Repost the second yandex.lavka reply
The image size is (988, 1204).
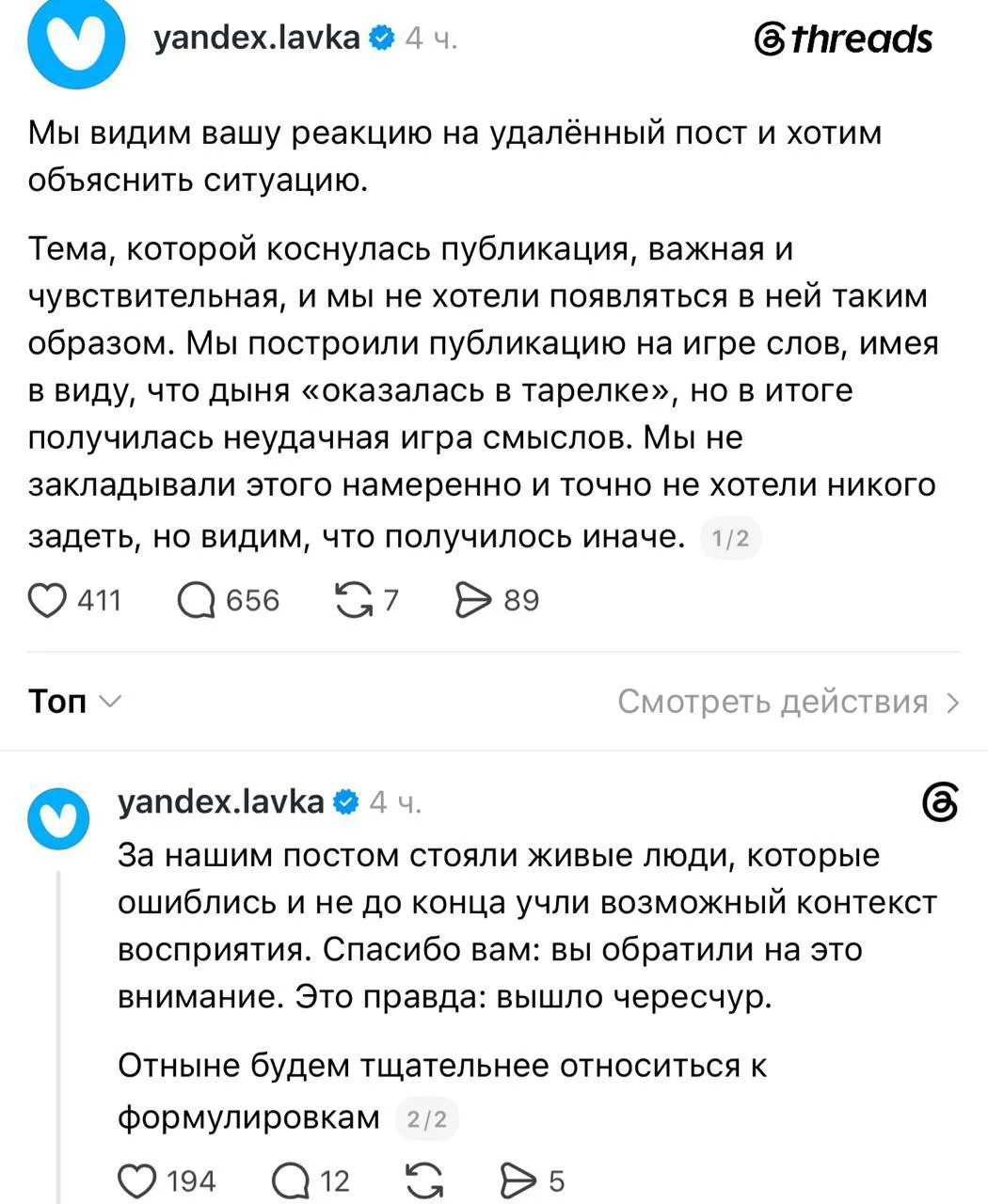pyautogui.click(x=424, y=1180)
